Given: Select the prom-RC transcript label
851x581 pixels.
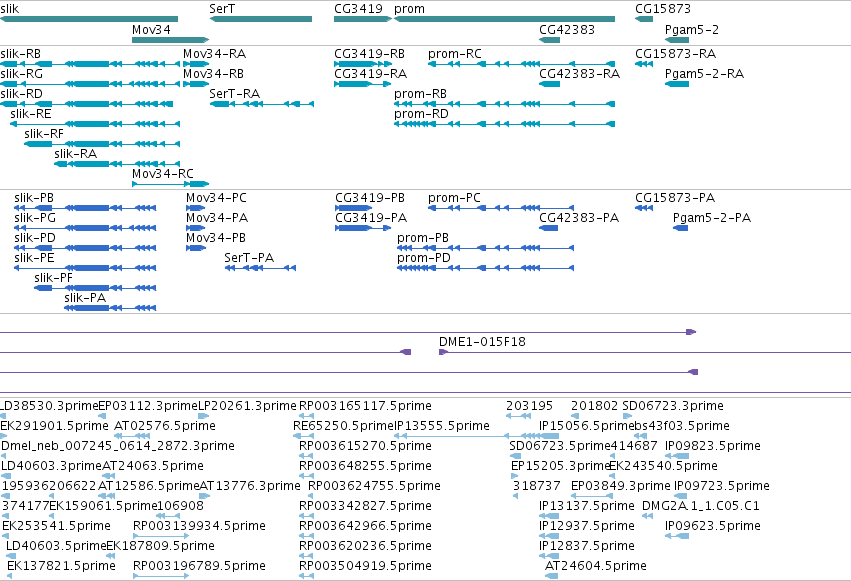Looking at the screenshot, I should [x=455, y=54].
